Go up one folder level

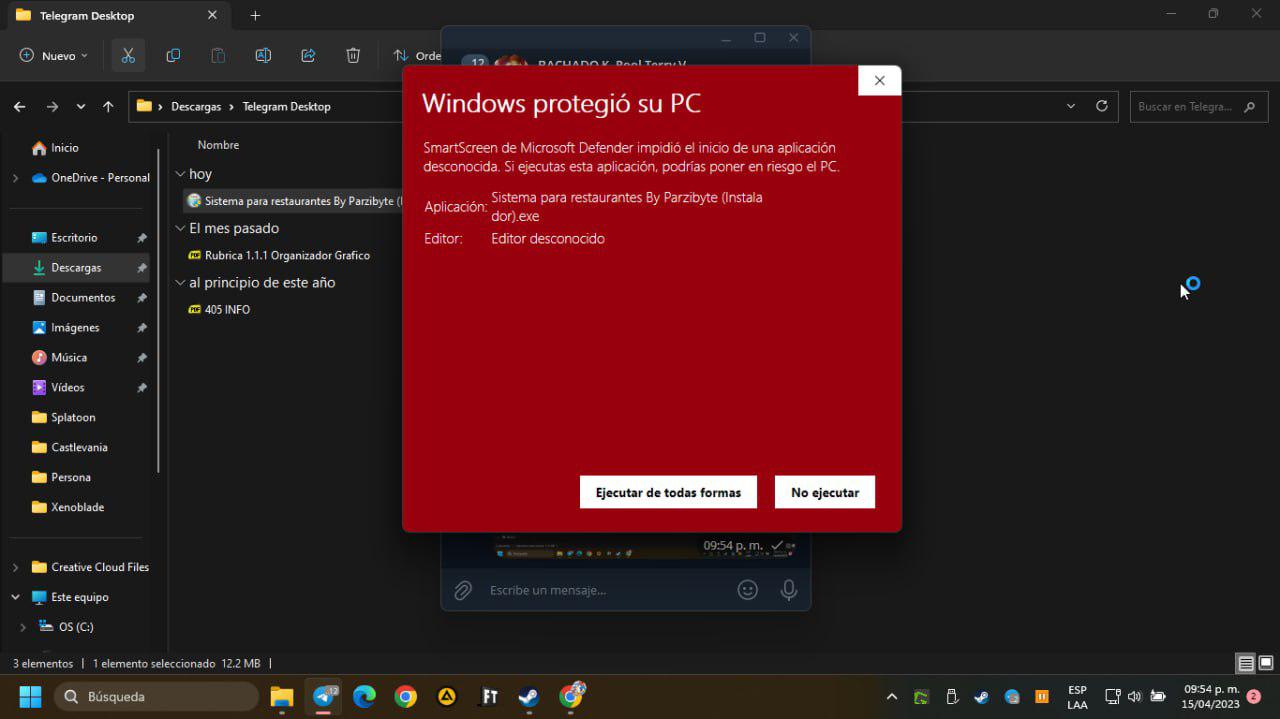tap(108, 106)
